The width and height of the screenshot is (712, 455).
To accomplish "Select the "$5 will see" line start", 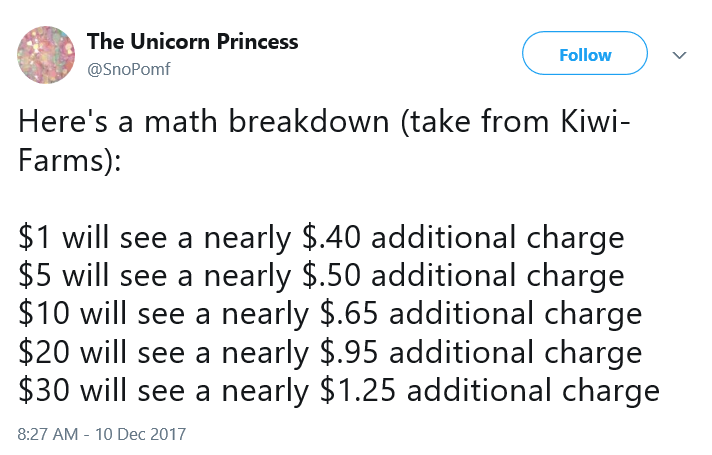I will point(92,276).
